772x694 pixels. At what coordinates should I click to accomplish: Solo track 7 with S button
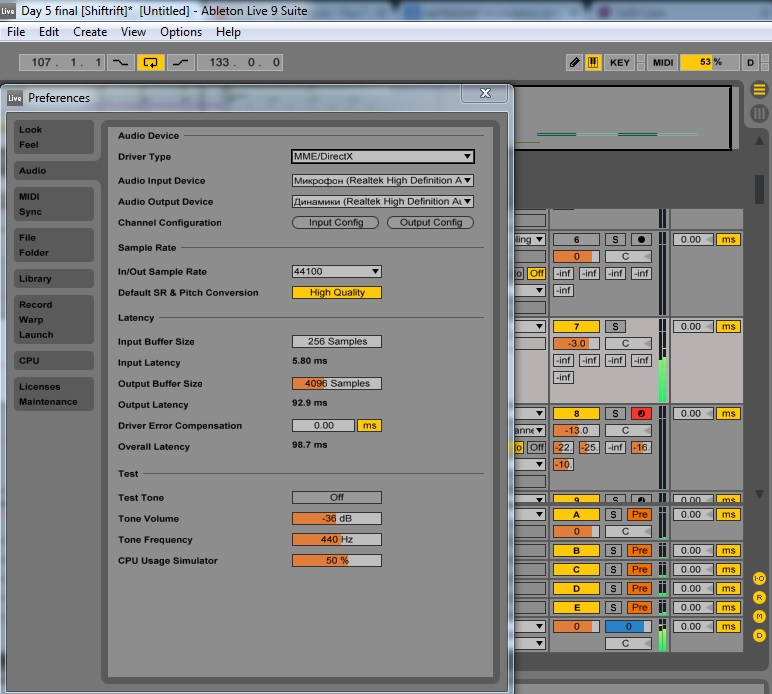pyautogui.click(x=615, y=327)
